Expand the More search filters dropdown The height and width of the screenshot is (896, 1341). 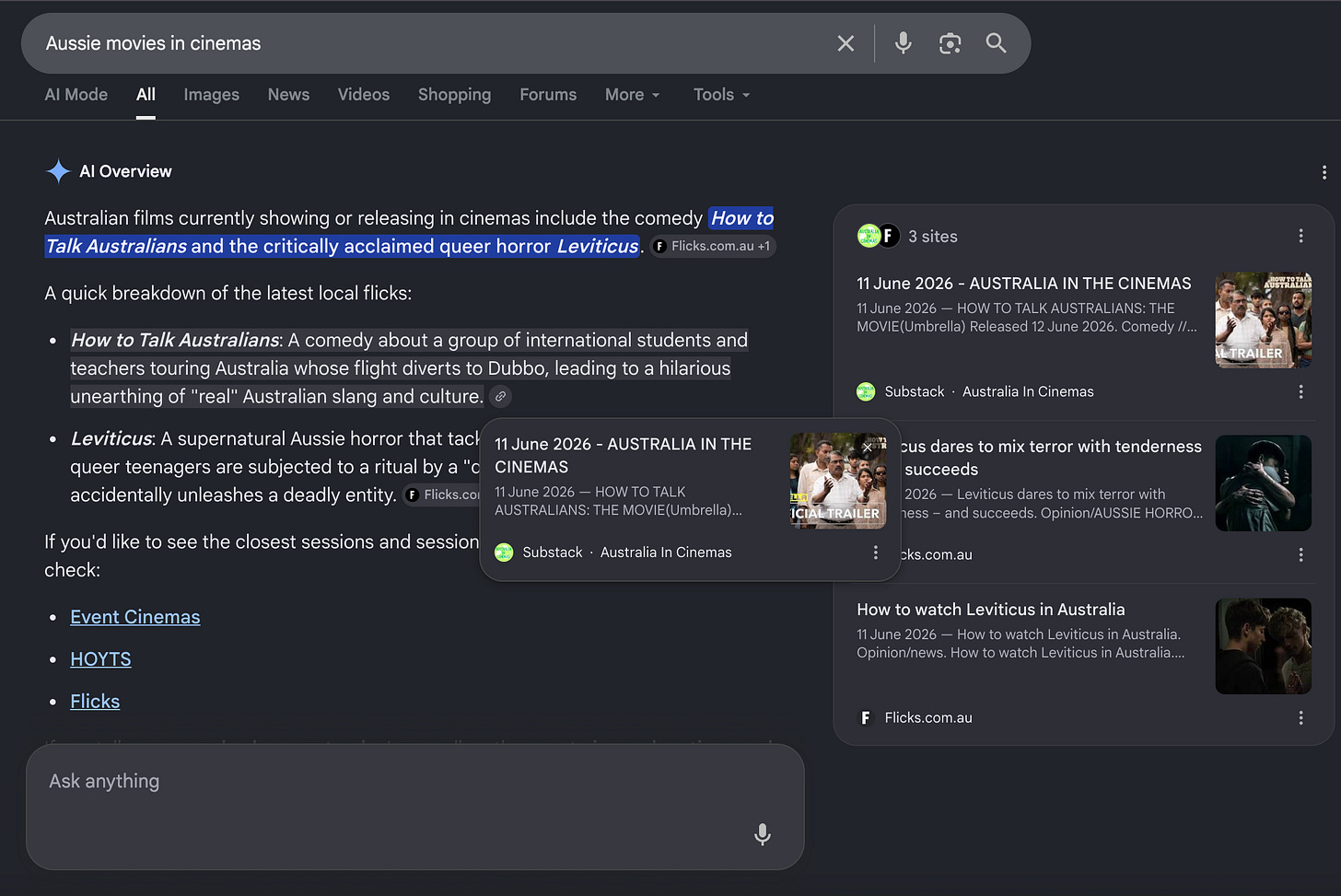click(633, 95)
